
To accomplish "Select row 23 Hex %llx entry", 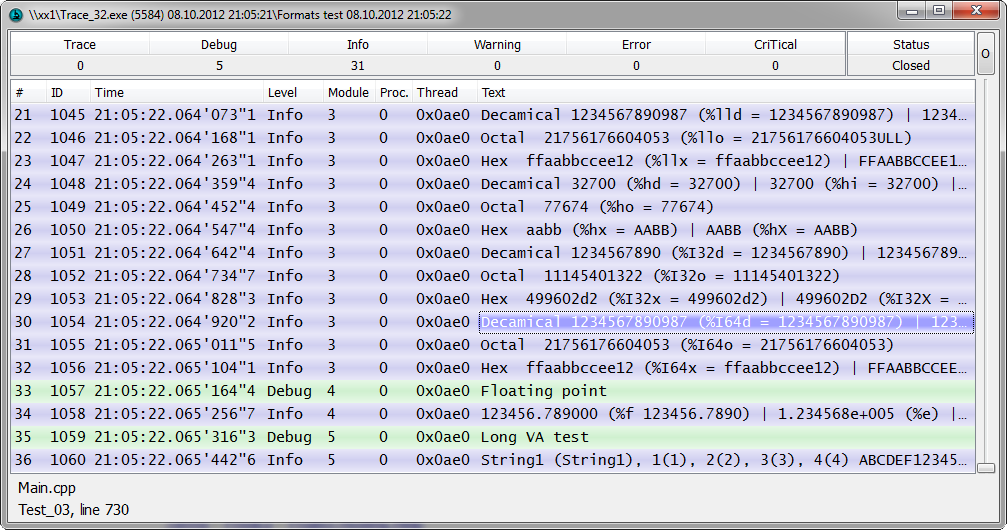I will (x=493, y=161).
